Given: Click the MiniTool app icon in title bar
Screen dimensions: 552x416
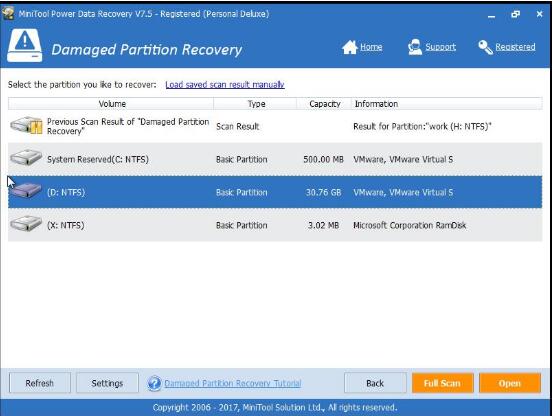Looking at the screenshot, I should pos(8,14).
